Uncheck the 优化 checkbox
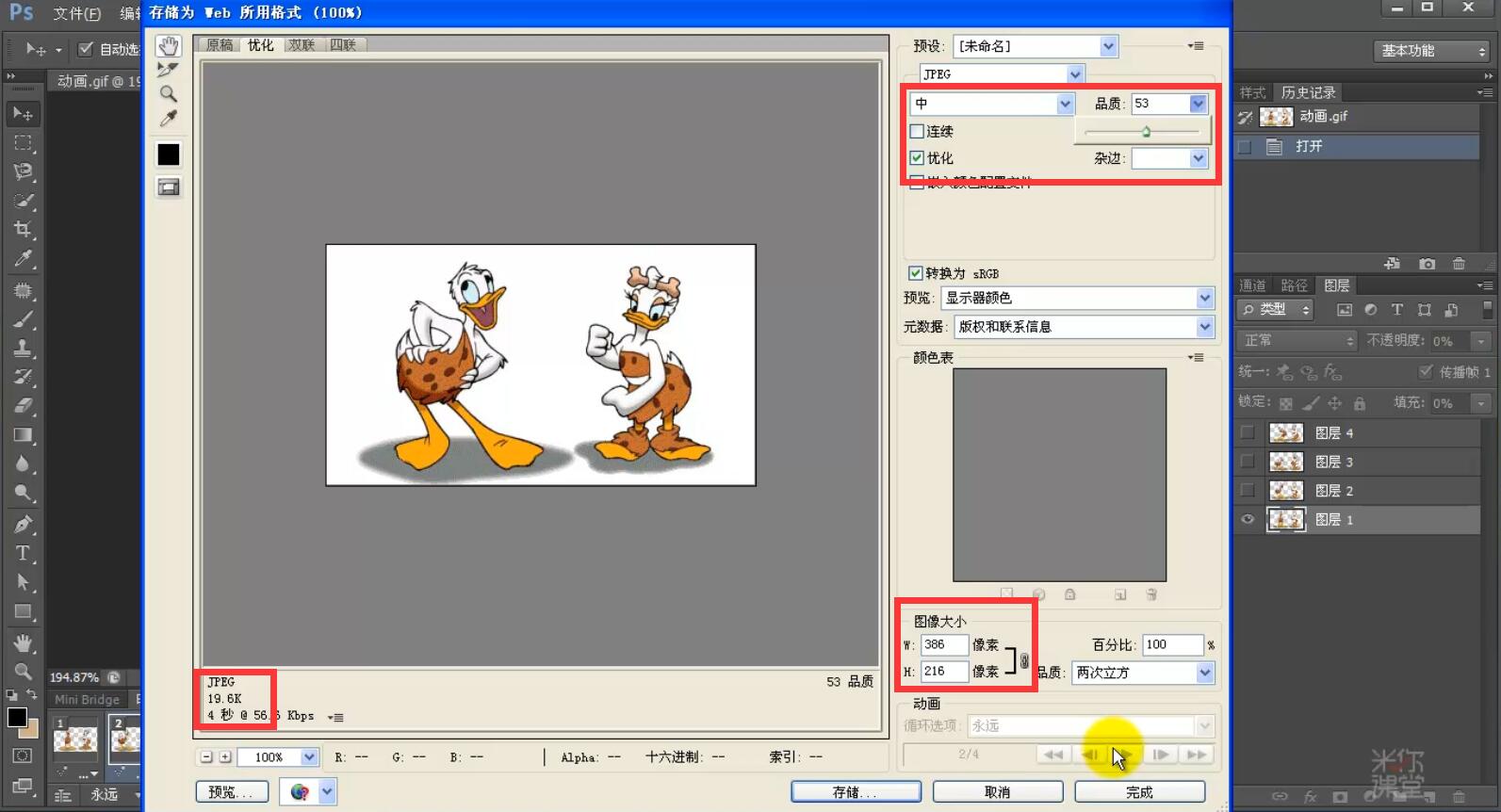 click(x=917, y=158)
